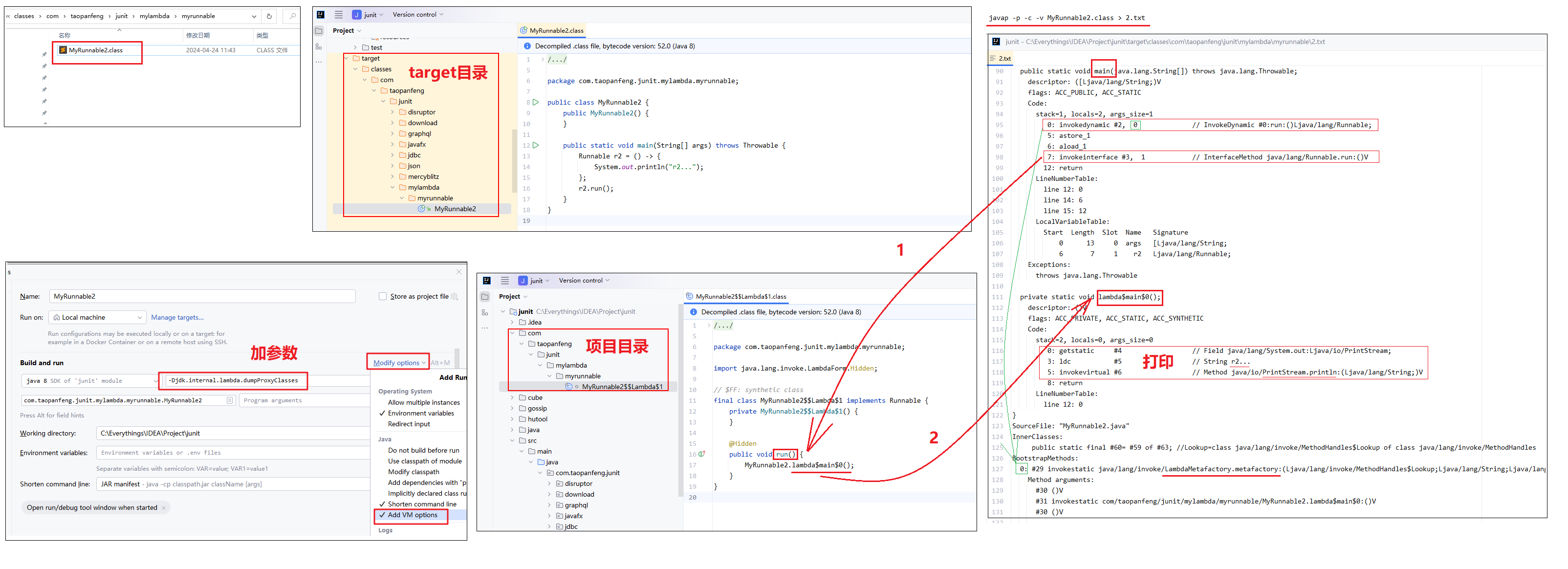Remove Open run/debug tool window chip
The image size is (1568, 569).
click(164, 508)
